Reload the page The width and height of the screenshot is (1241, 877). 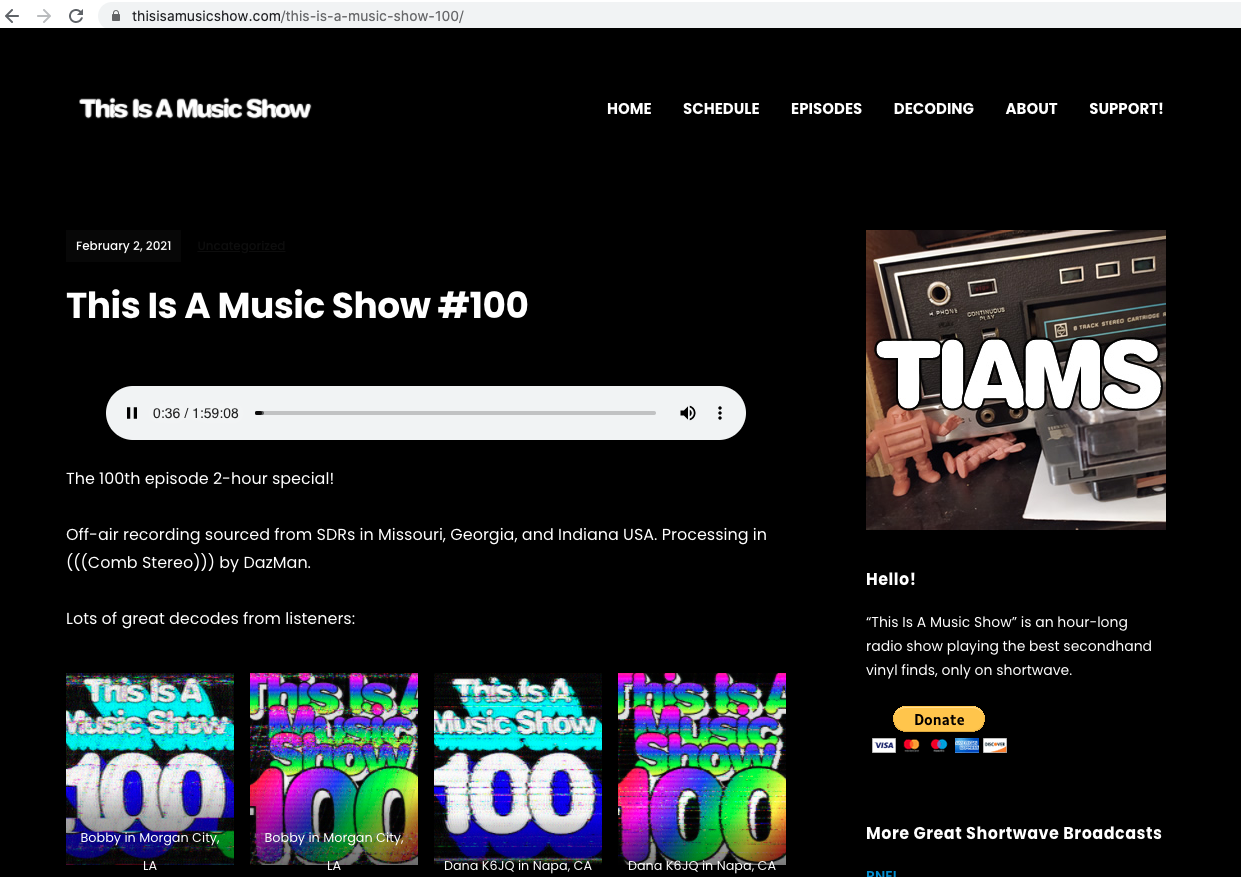[76, 16]
